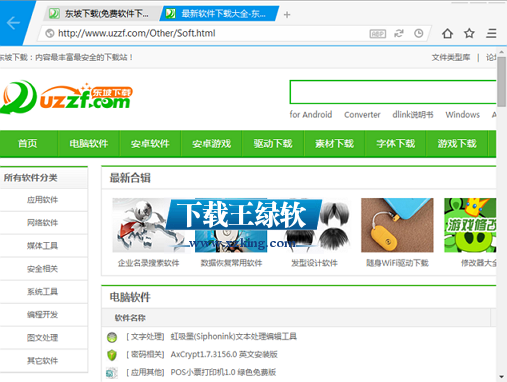Open the 企业名录搜索软件 thumbnail image
The width and height of the screenshot is (507, 382).
(x=148, y=225)
